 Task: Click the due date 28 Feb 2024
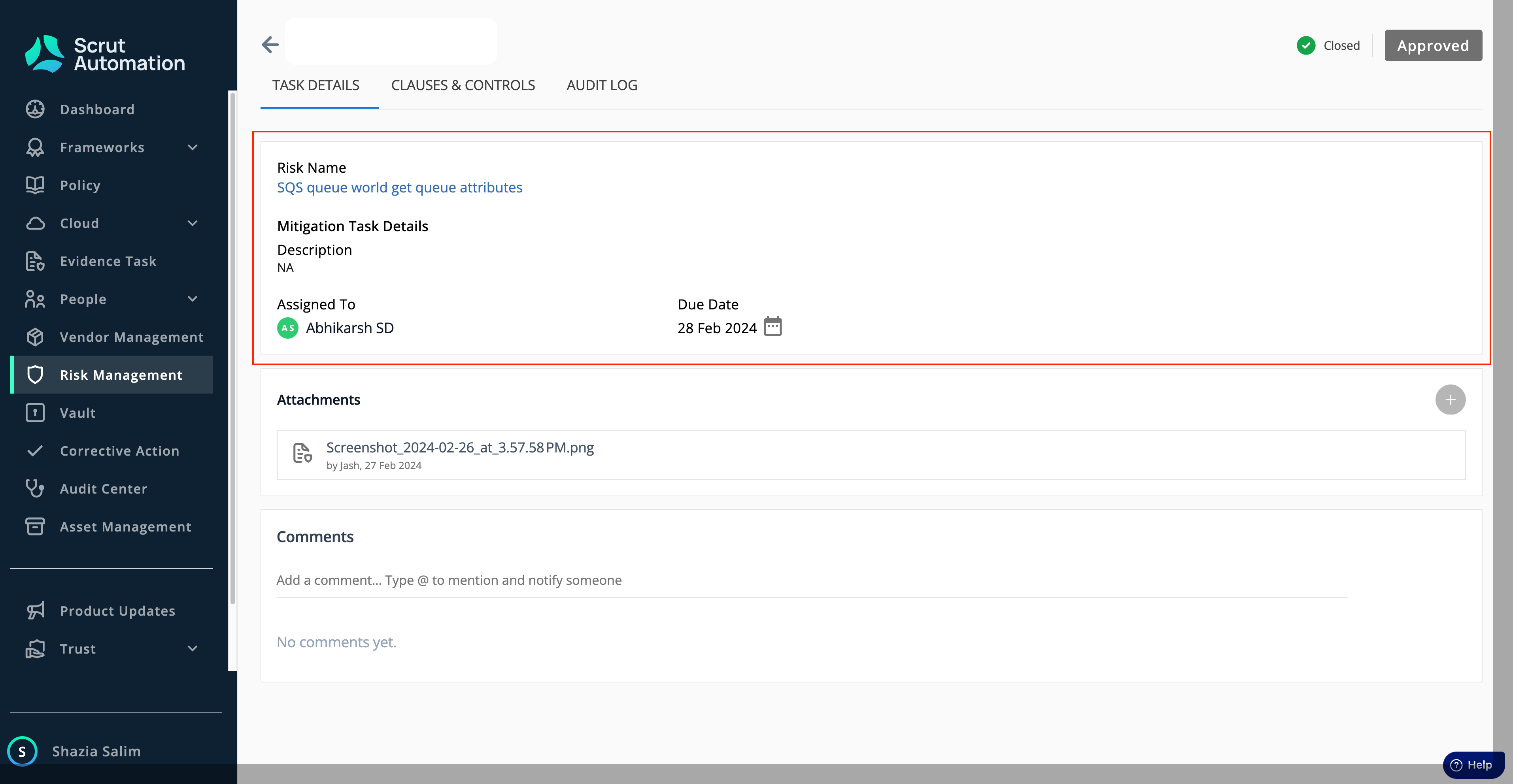tap(716, 328)
